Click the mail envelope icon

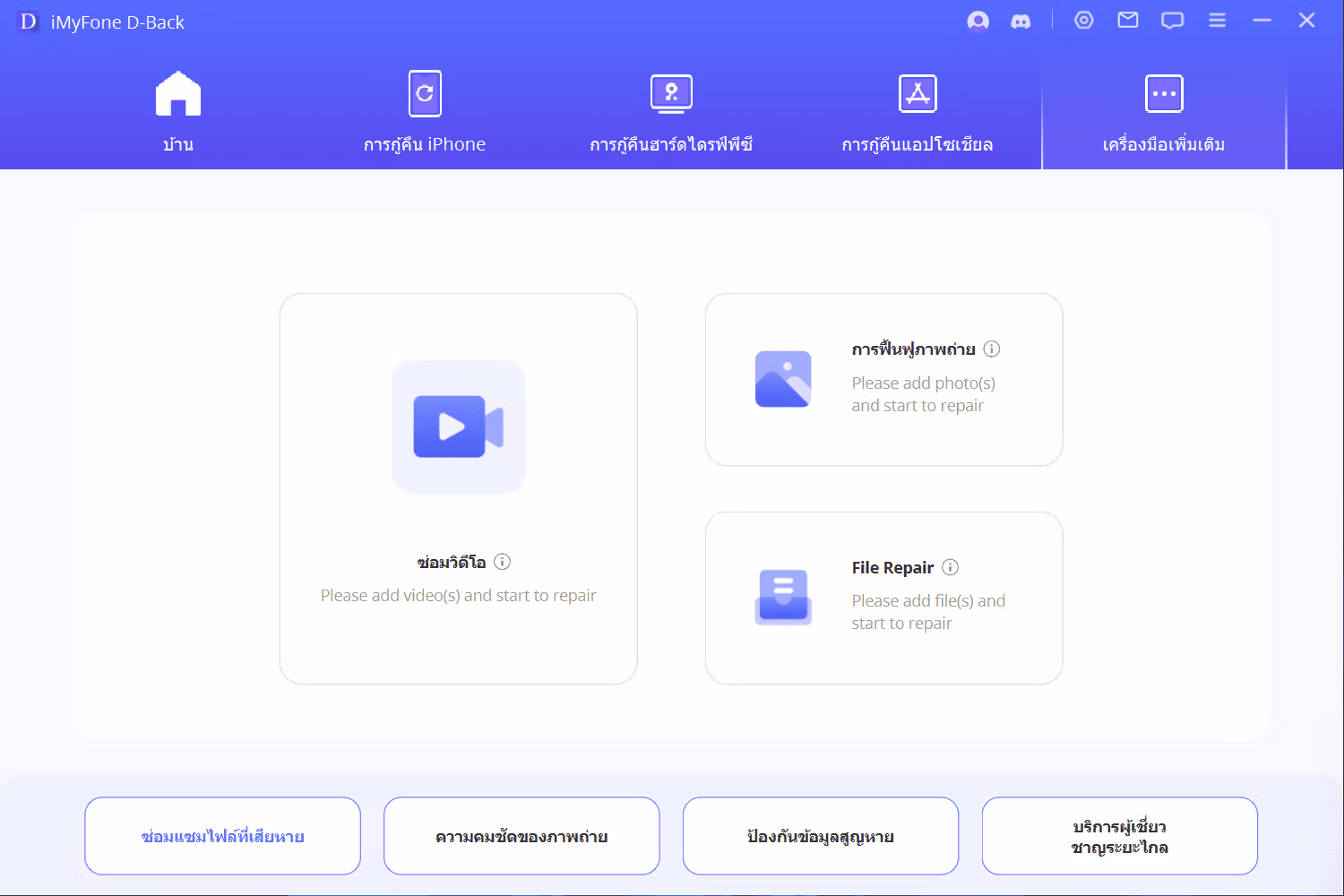click(x=1128, y=20)
